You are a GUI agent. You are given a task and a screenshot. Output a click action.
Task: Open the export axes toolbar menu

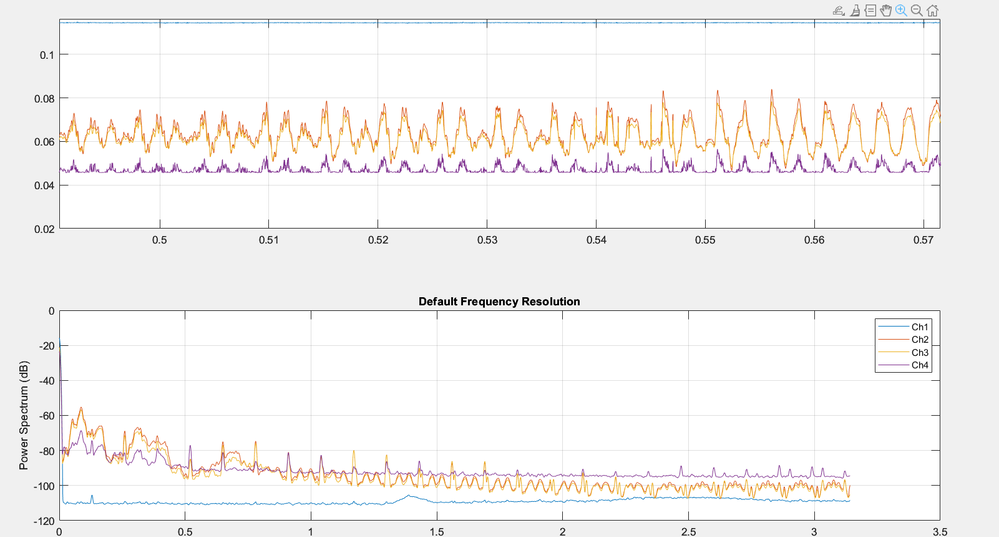[838, 10]
